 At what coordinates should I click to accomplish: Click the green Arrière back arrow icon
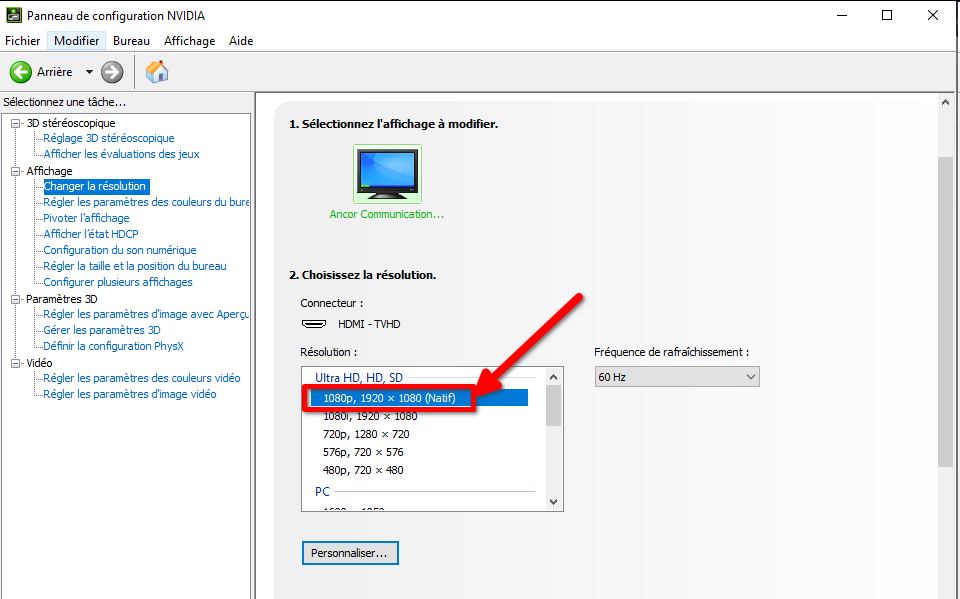point(21,72)
